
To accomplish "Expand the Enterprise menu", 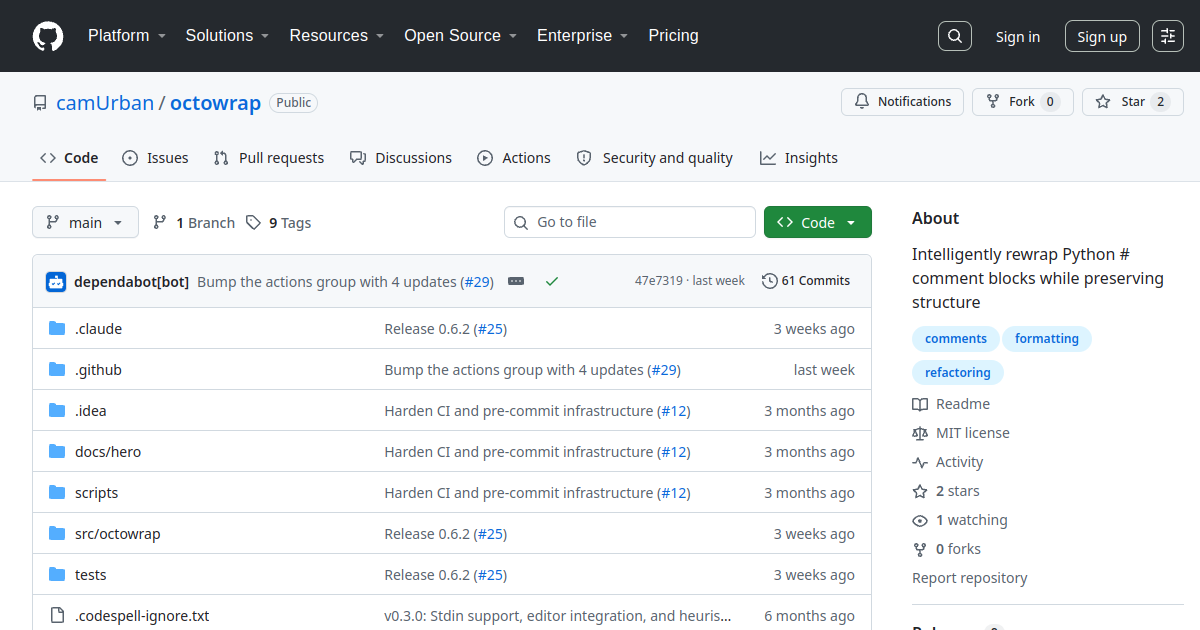I will (582, 36).
